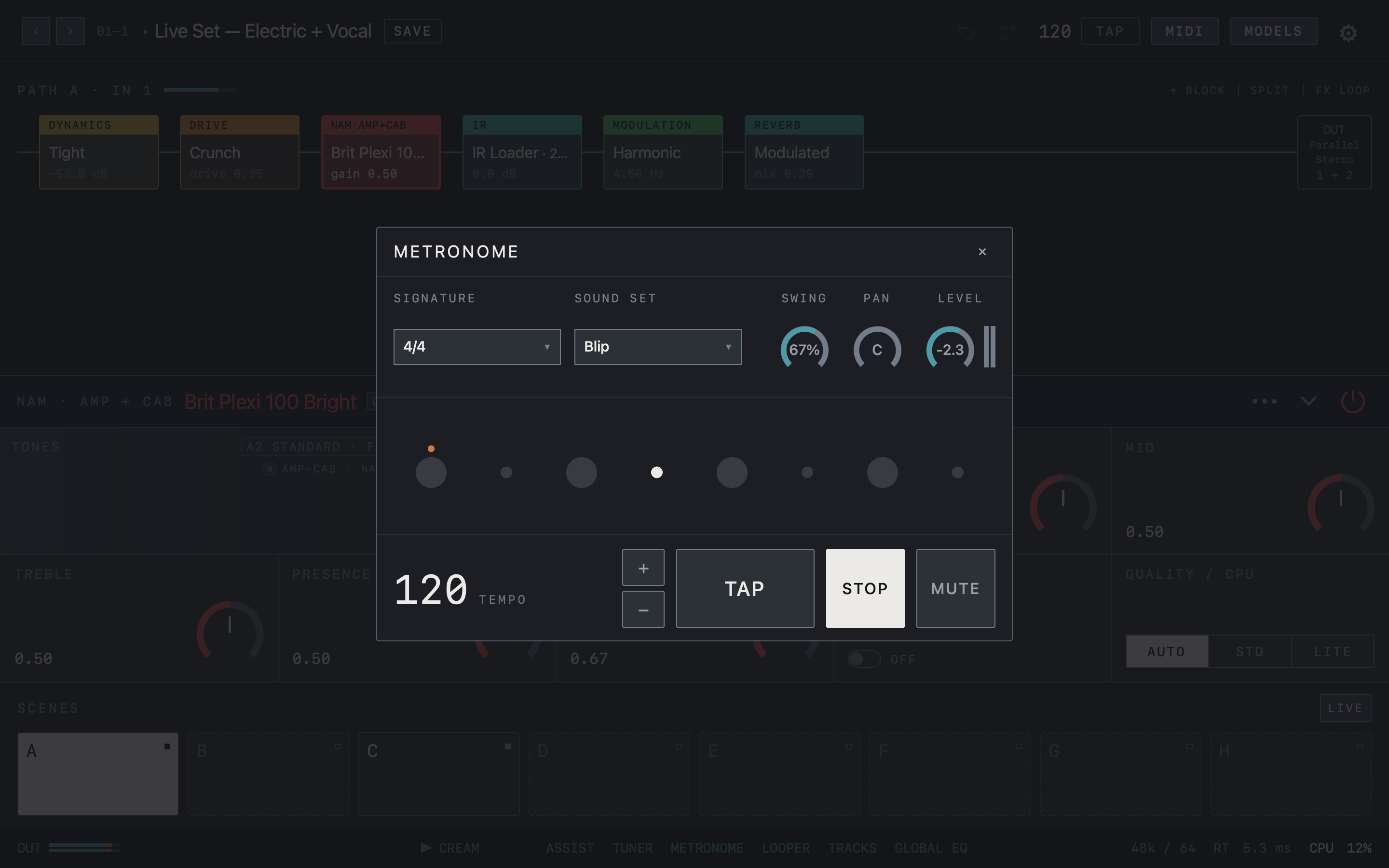Mute the metronome
The width and height of the screenshot is (1389, 868).
coord(955,588)
